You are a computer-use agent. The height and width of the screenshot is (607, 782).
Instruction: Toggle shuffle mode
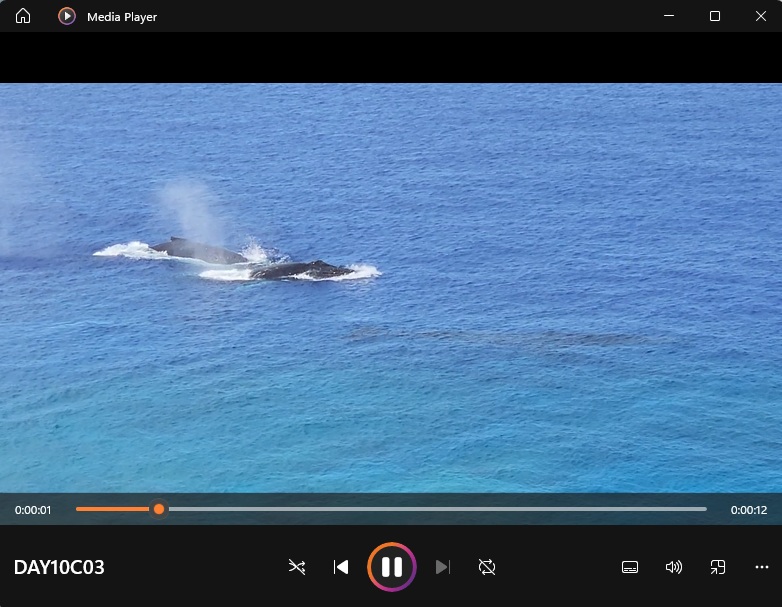click(297, 567)
